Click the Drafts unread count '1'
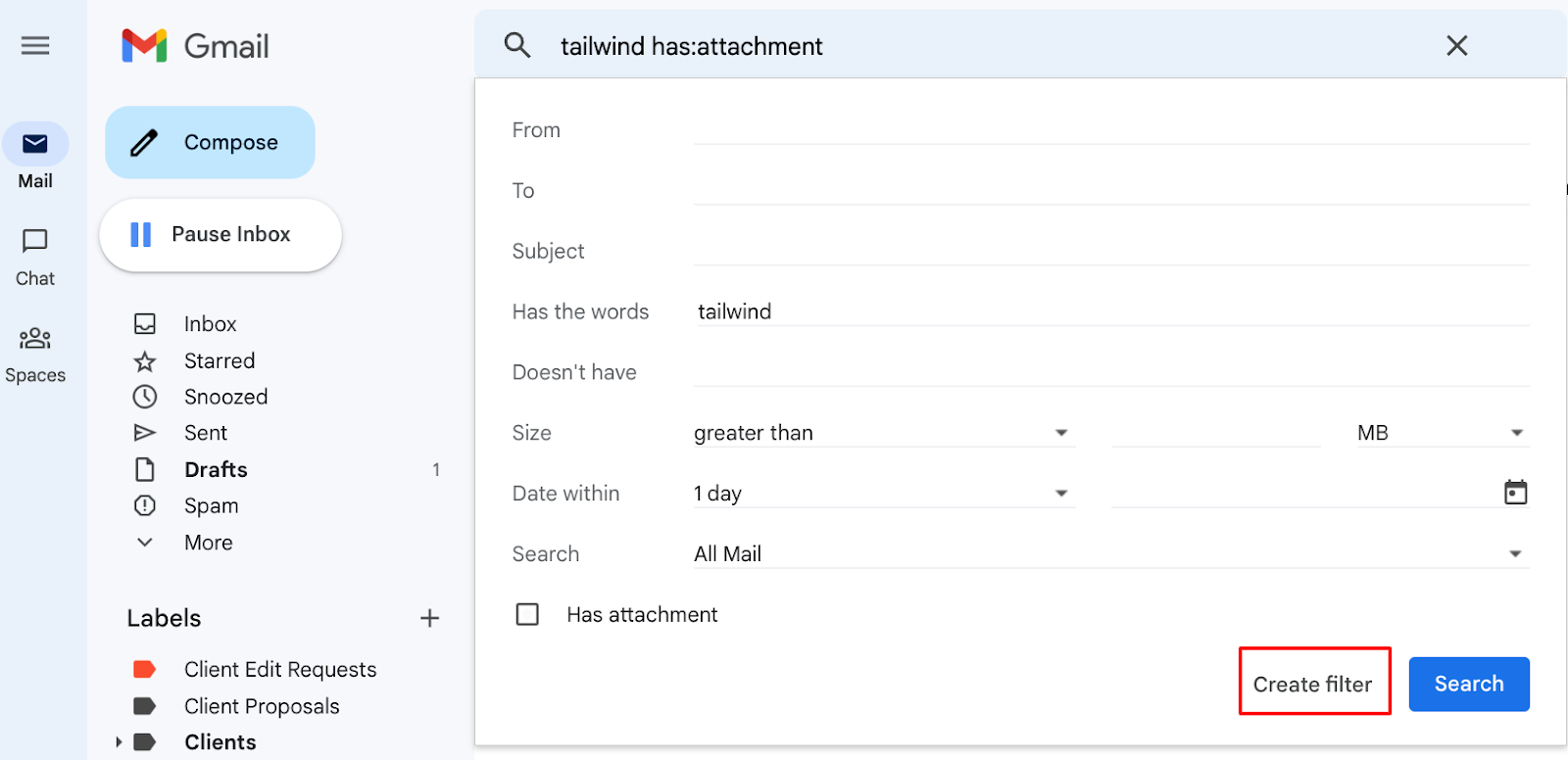 point(436,470)
